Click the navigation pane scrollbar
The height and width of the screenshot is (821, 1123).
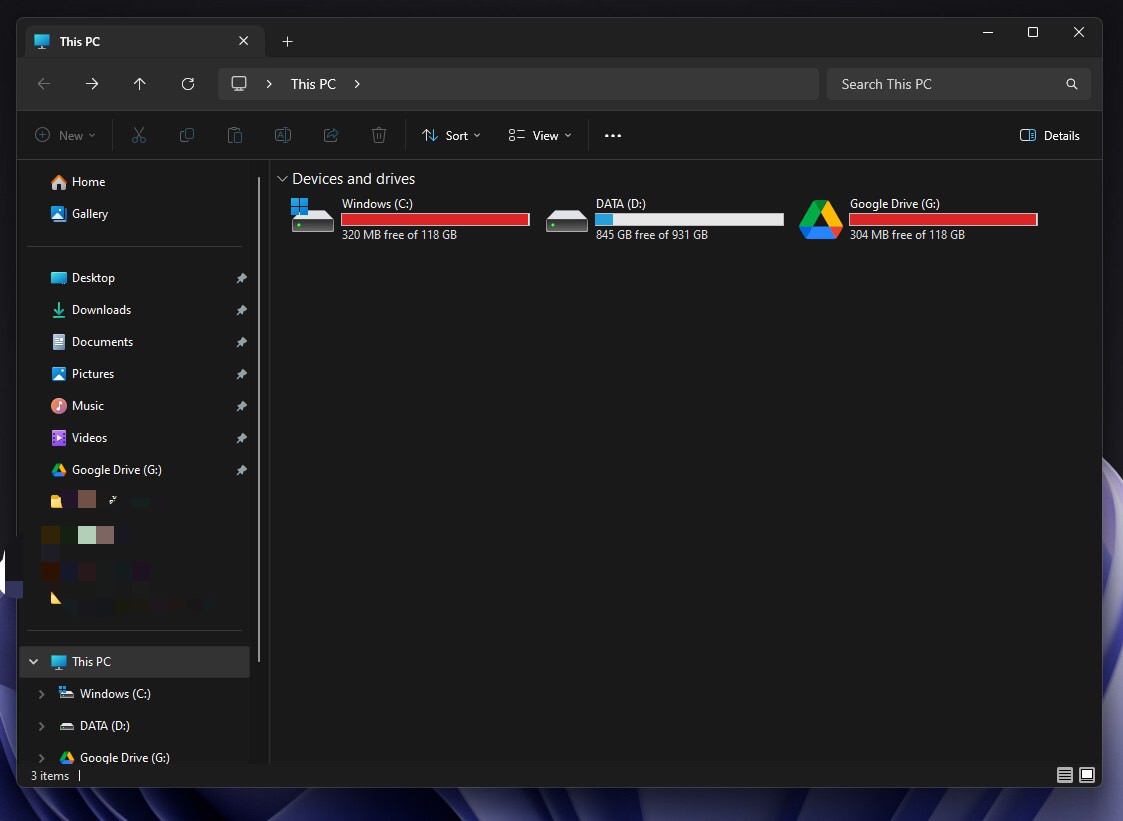coord(259,419)
